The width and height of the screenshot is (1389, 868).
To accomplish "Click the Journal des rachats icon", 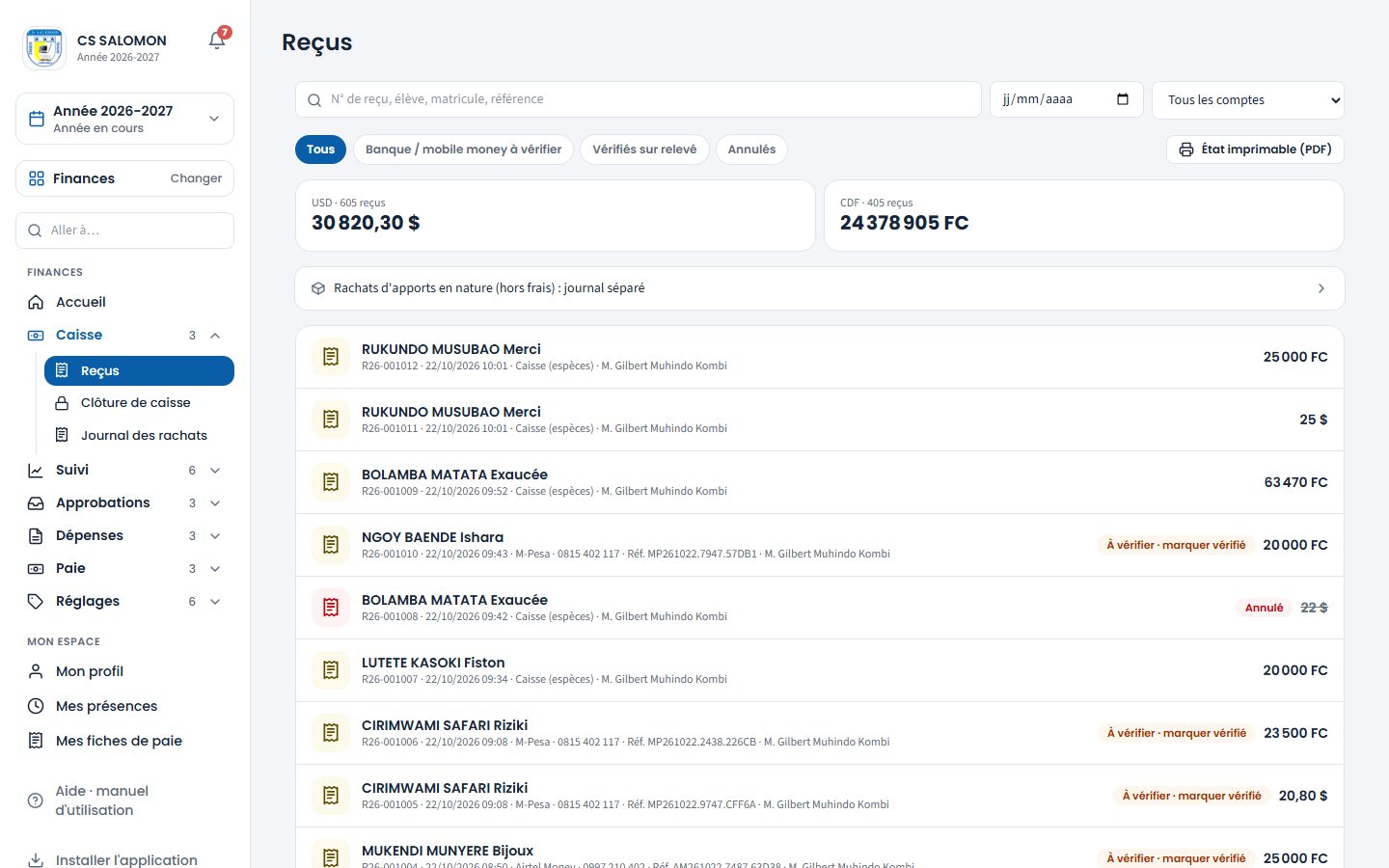I will coord(62,435).
